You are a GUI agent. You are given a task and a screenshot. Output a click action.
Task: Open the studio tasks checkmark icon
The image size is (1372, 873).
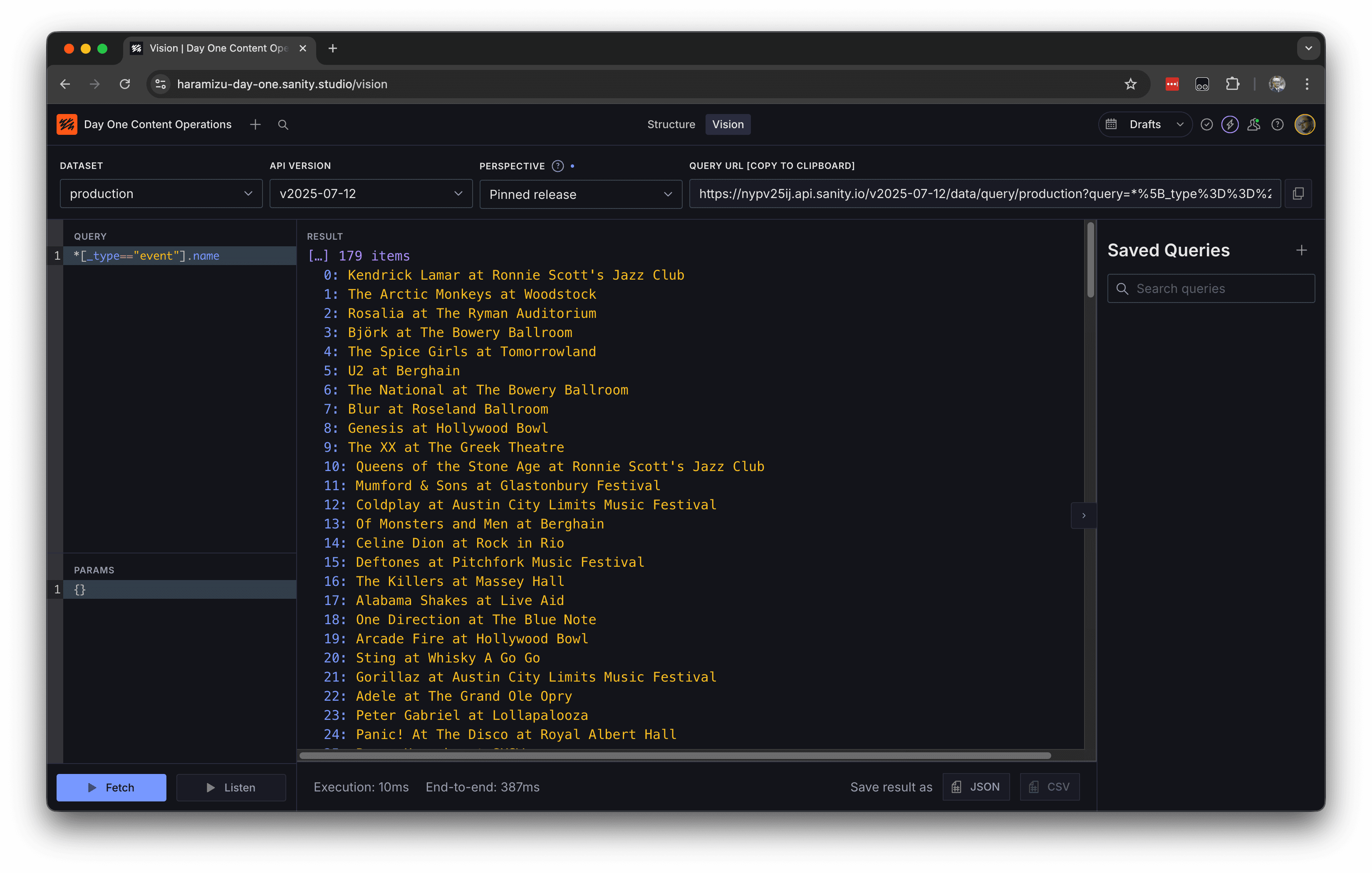pos(1206,124)
